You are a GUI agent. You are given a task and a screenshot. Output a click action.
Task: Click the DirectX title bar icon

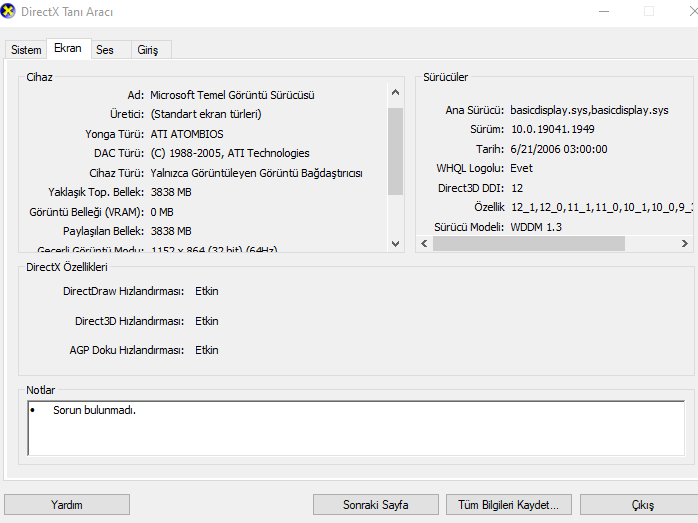[x=8, y=11]
